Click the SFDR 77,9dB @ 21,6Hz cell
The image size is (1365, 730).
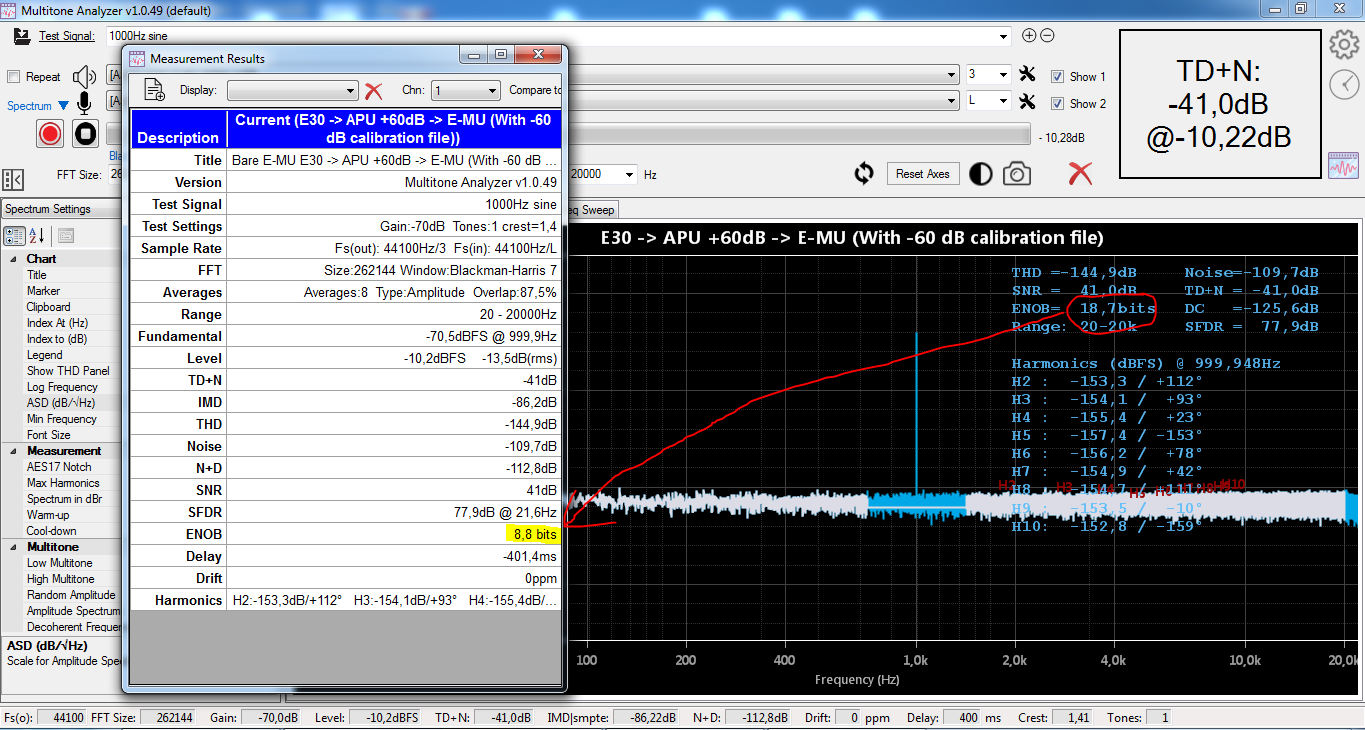[x=394, y=512]
